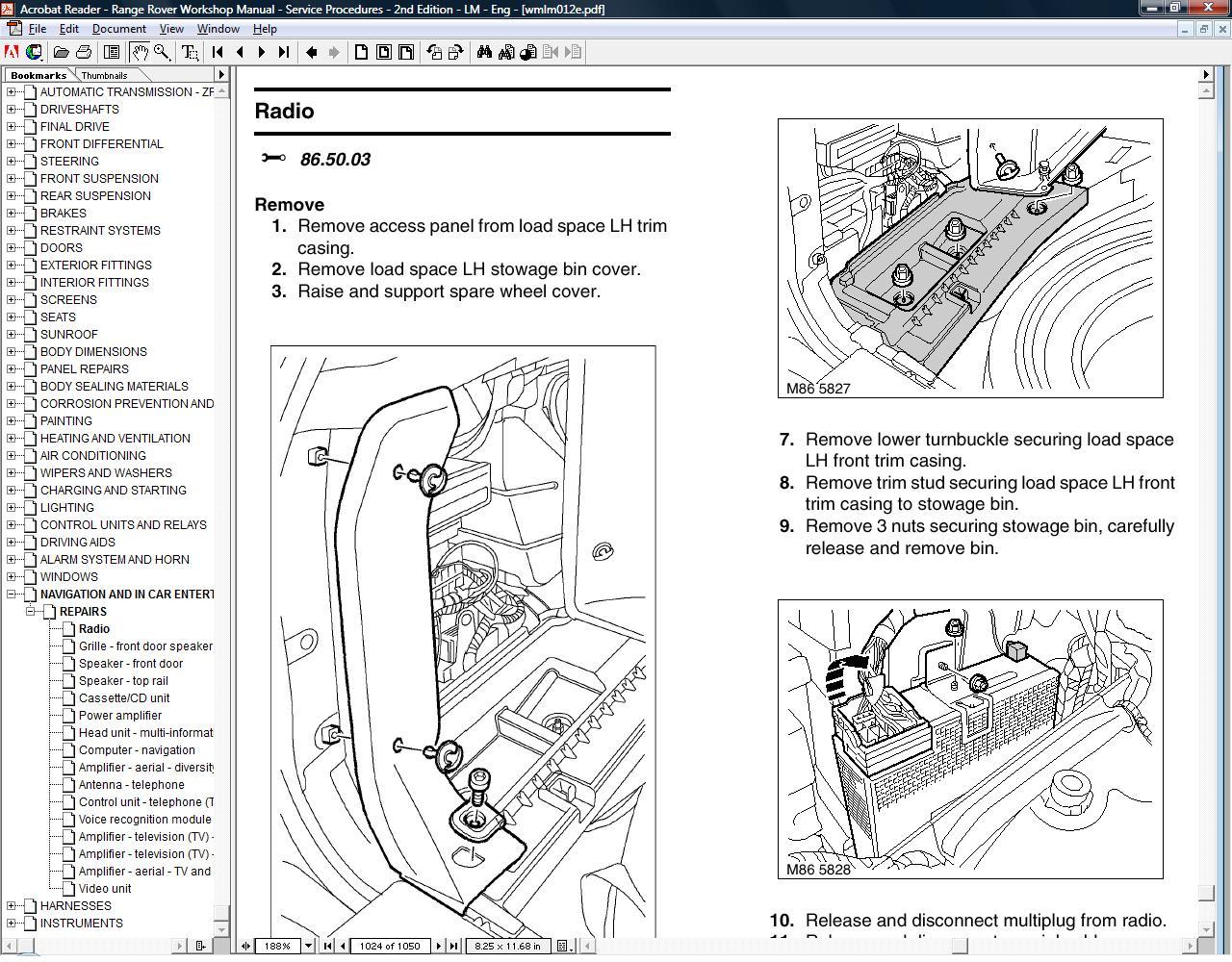This screenshot has width=1232, height=962.
Task: Set Actual Size page view
Action: (x=362, y=52)
